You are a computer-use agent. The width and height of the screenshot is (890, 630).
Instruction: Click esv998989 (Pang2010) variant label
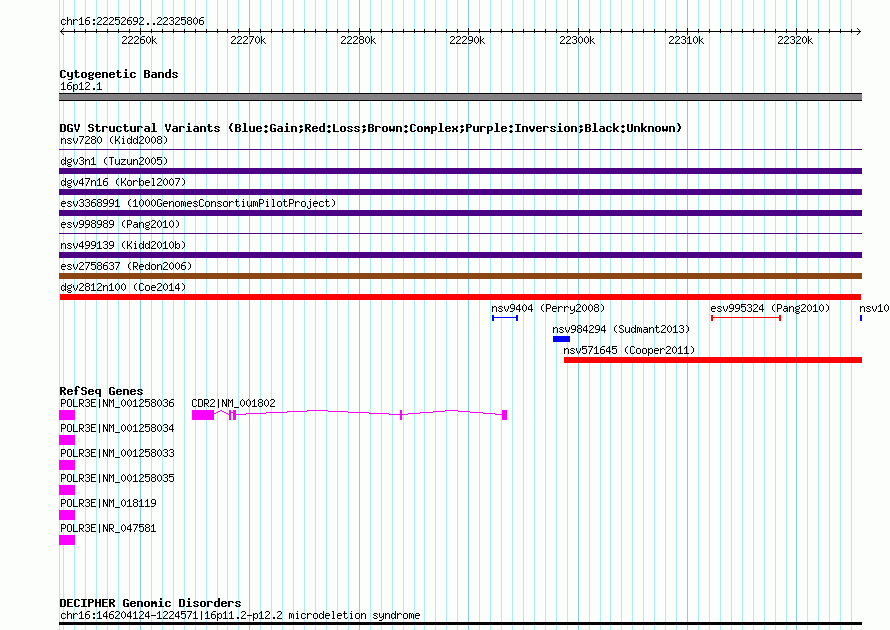pos(120,224)
